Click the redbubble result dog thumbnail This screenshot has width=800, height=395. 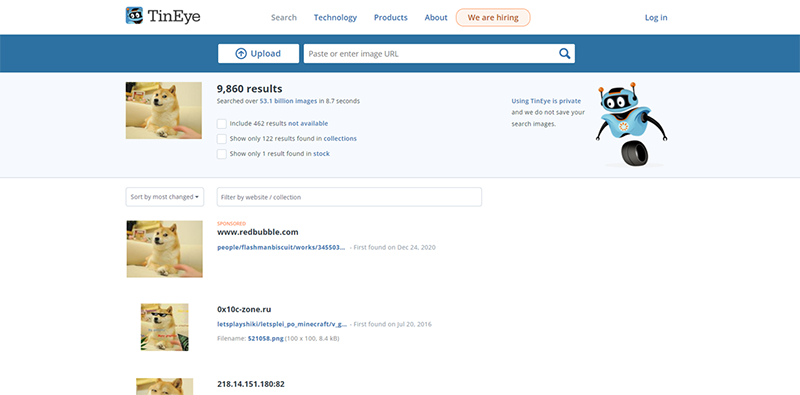164,249
